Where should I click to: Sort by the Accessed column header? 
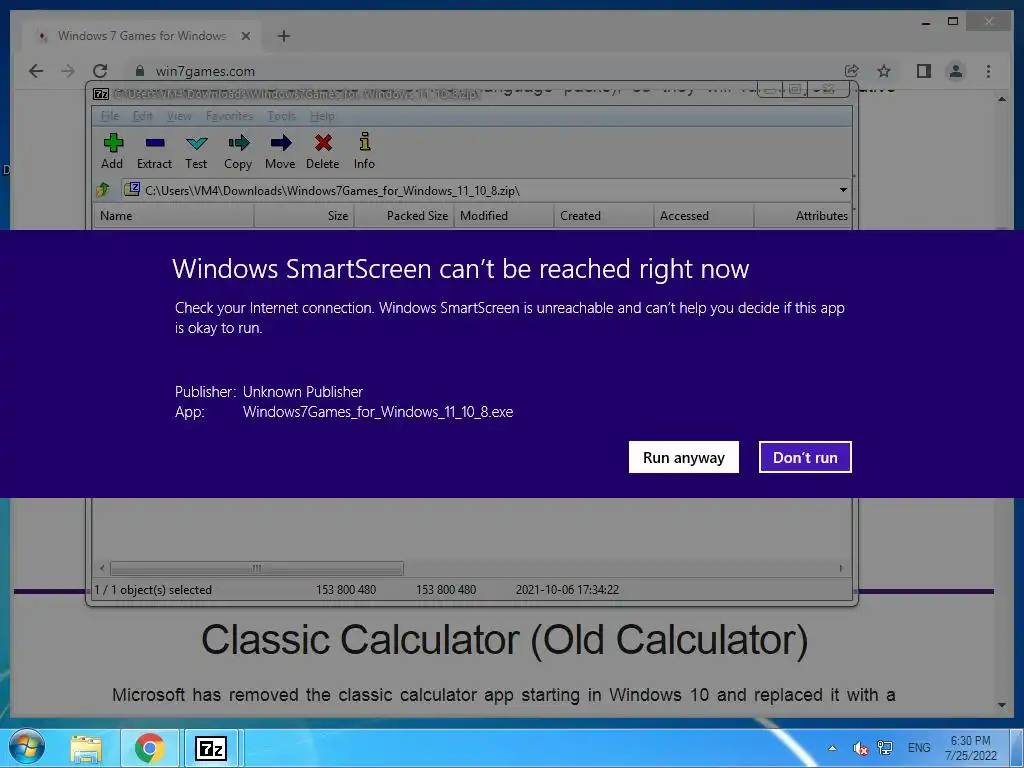(x=703, y=216)
